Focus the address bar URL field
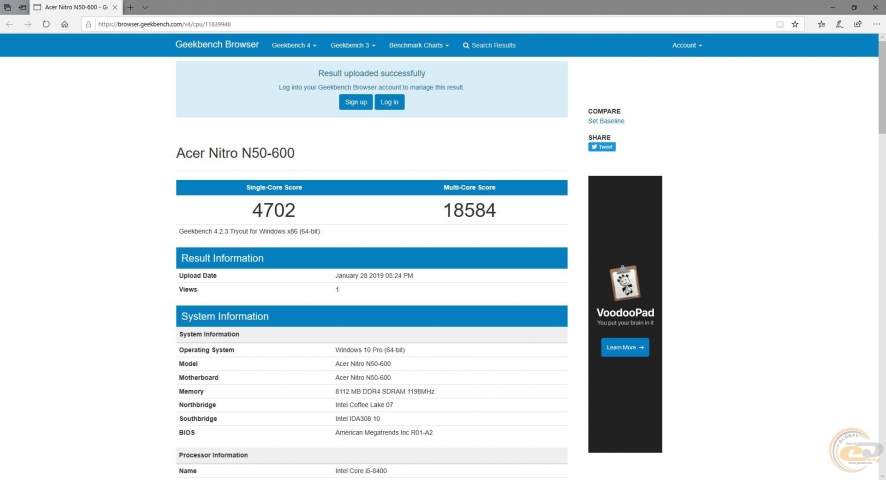Image resolution: width=886 pixels, height=480 pixels. point(429,24)
